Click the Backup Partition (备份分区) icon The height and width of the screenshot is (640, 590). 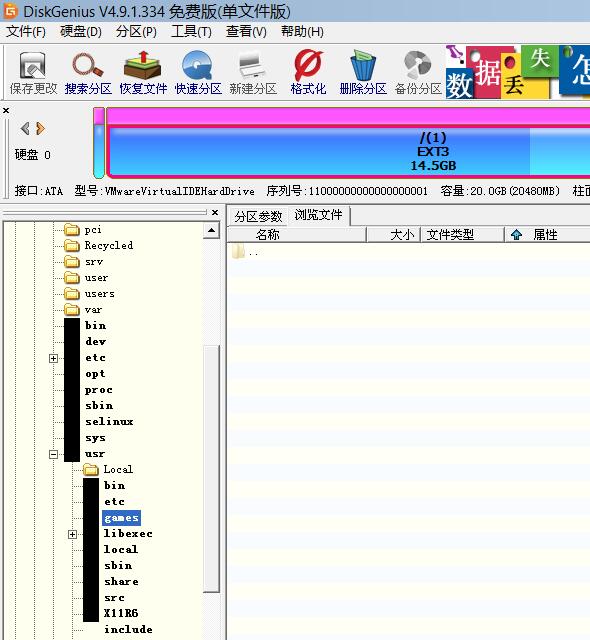click(418, 73)
